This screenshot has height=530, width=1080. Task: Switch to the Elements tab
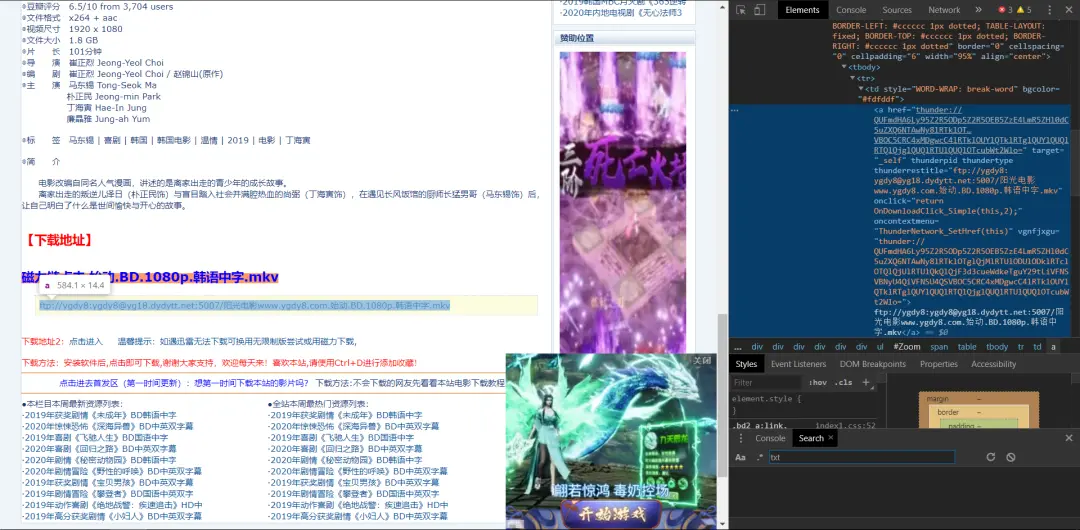[x=802, y=10]
